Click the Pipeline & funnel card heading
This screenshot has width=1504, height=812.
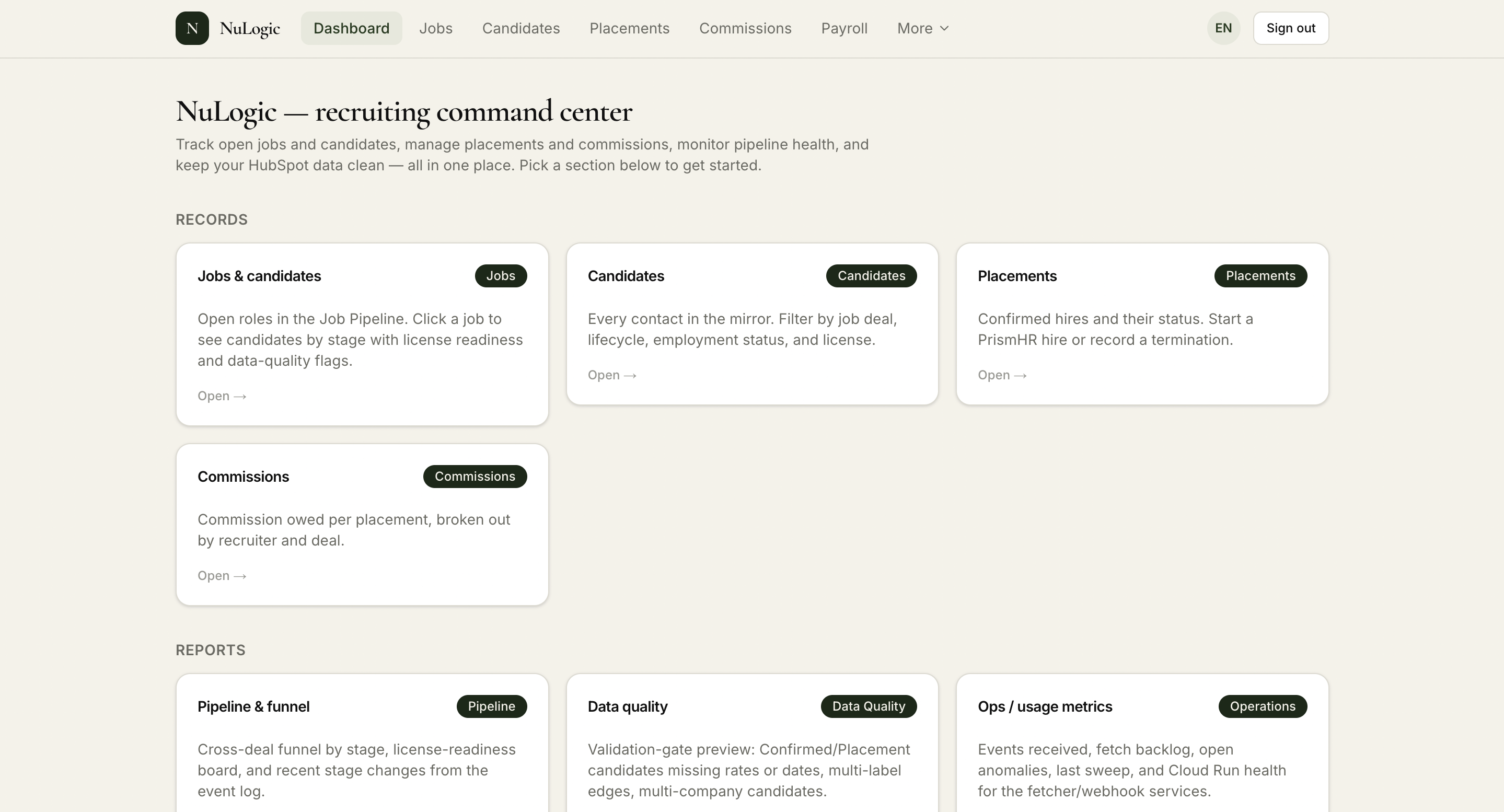[253, 707]
